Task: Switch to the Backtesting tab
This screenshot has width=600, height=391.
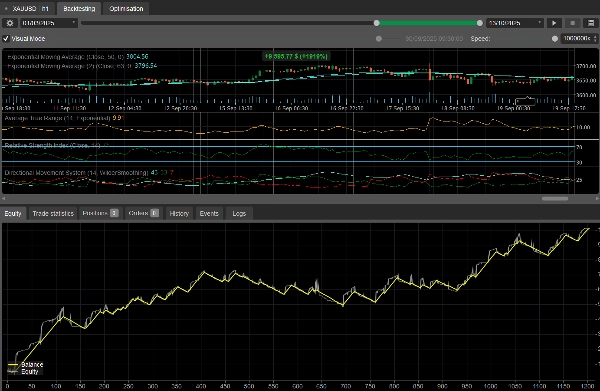Action: (x=79, y=8)
